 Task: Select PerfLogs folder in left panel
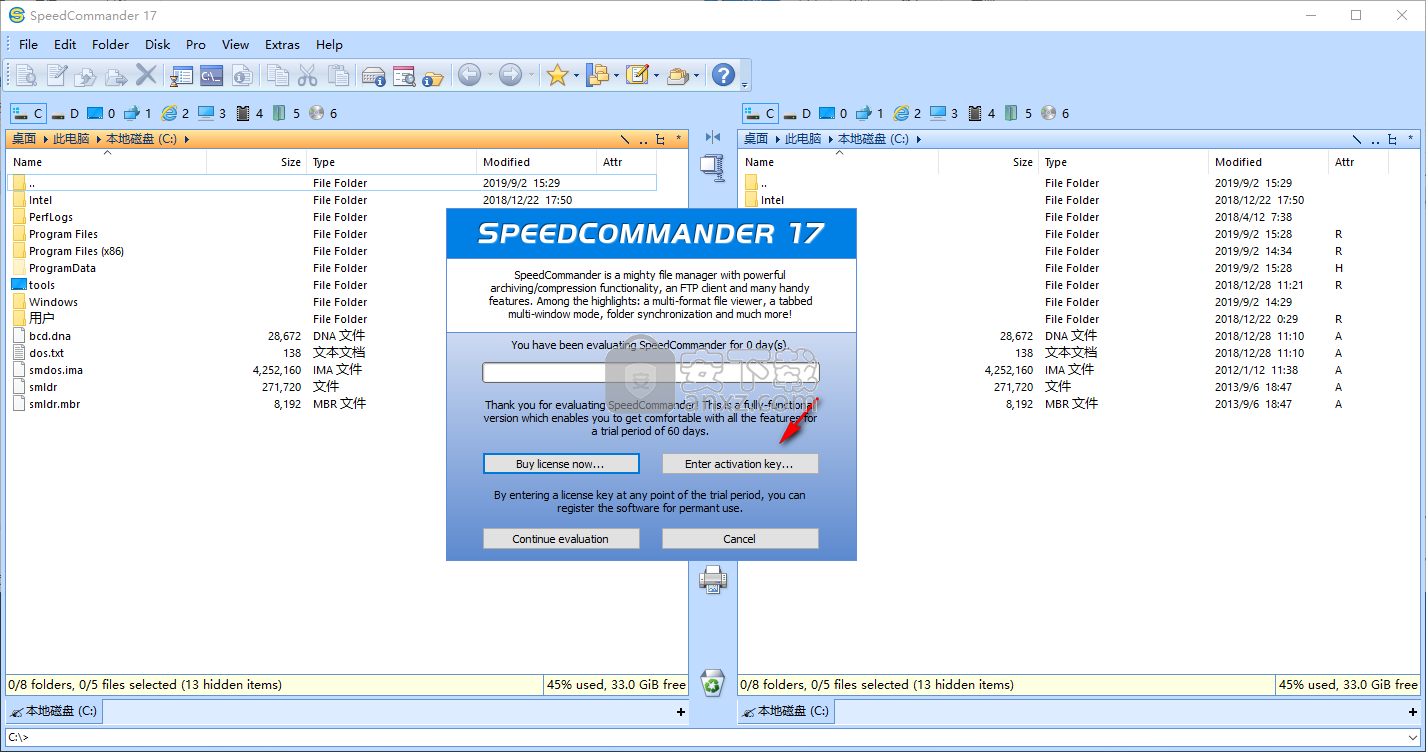[x=51, y=217]
